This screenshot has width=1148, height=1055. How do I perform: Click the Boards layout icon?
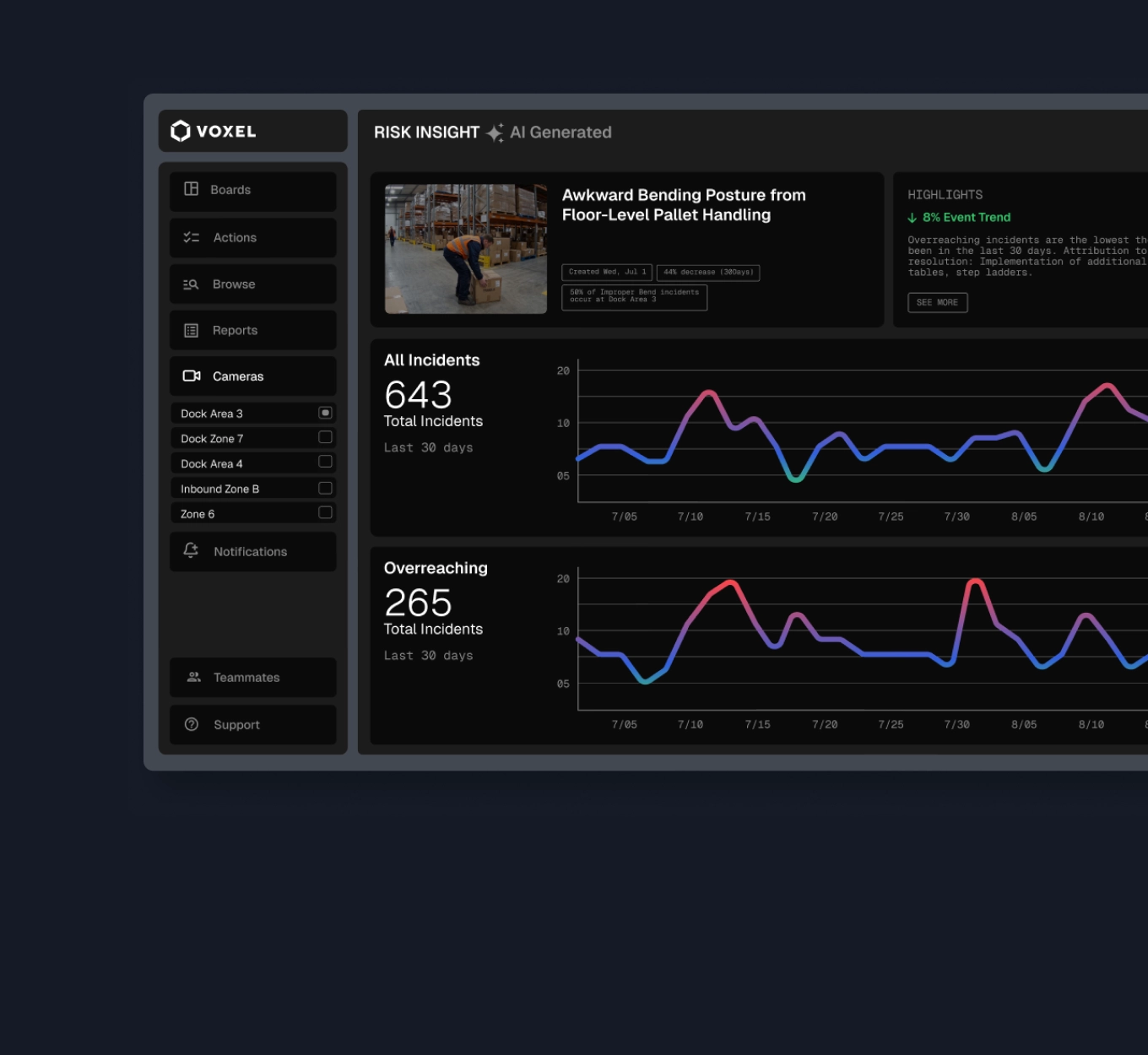tap(192, 189)
